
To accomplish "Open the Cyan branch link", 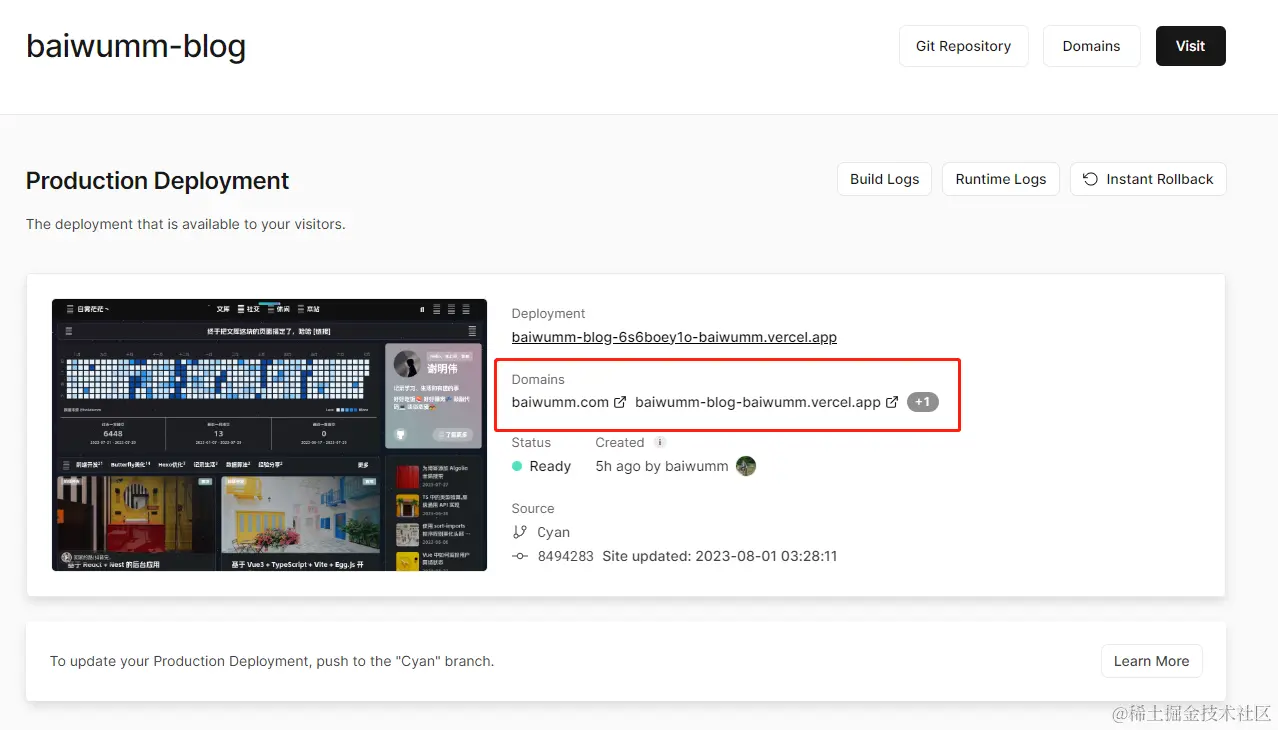I will (x=553, y=532).
